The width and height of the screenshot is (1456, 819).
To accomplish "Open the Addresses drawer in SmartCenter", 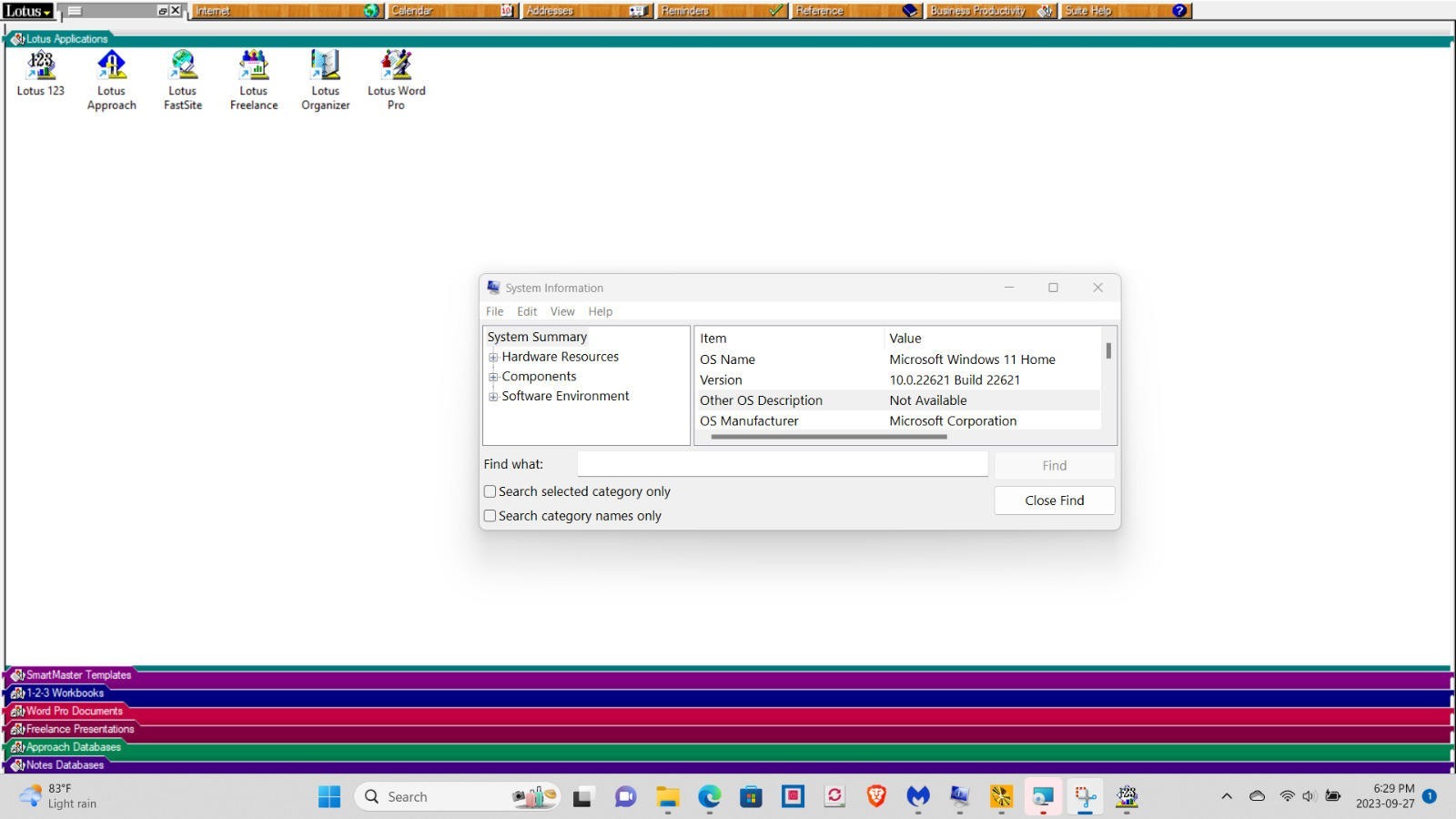I will tap(586, 11).
